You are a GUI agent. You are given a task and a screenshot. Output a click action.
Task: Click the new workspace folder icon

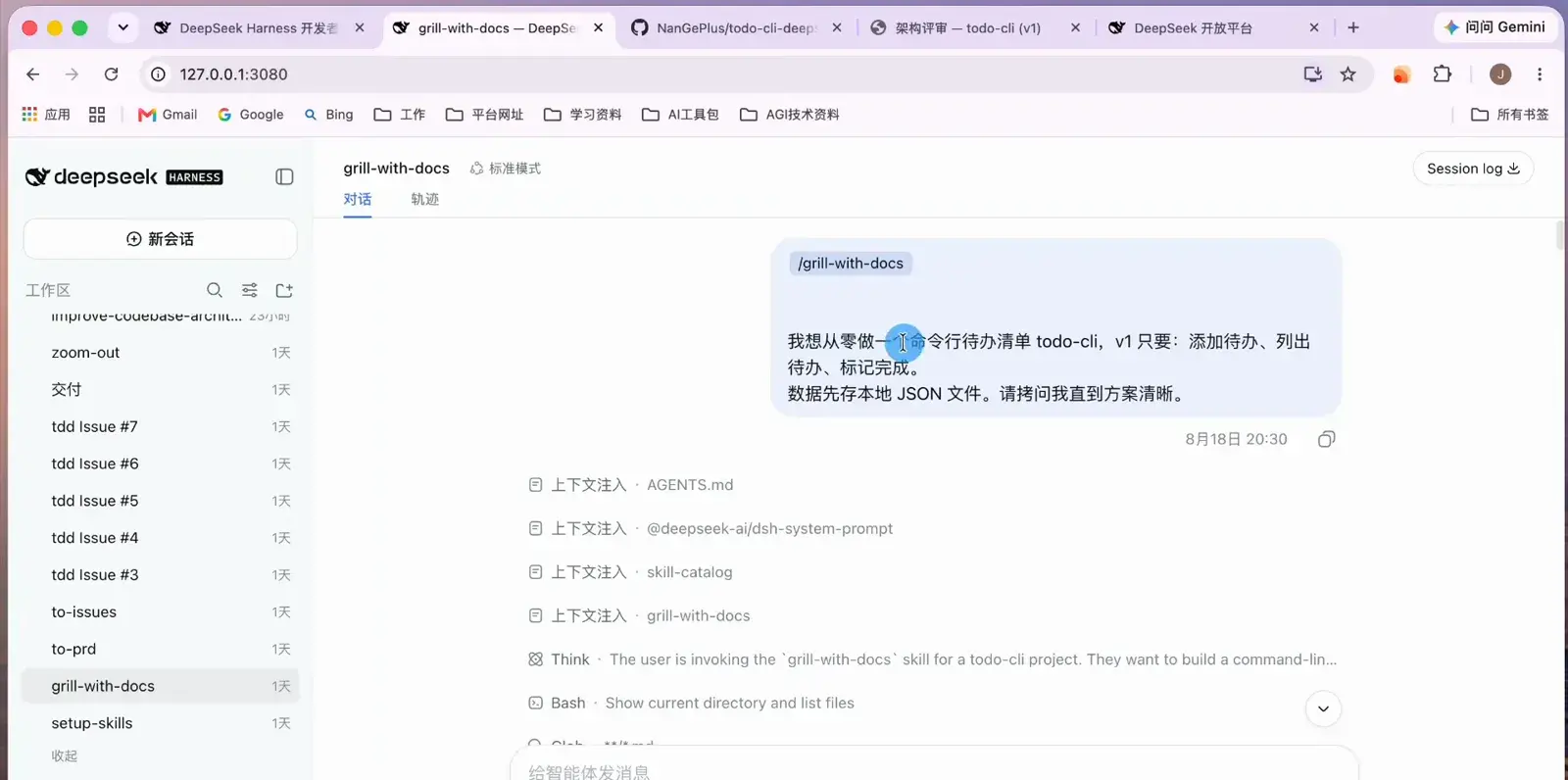[x=284, y=290]
